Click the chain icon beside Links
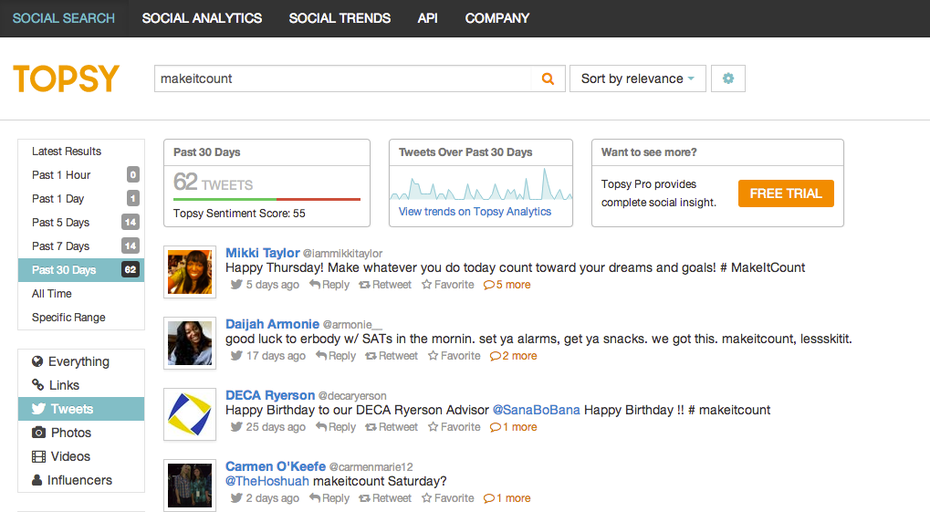 38,385
